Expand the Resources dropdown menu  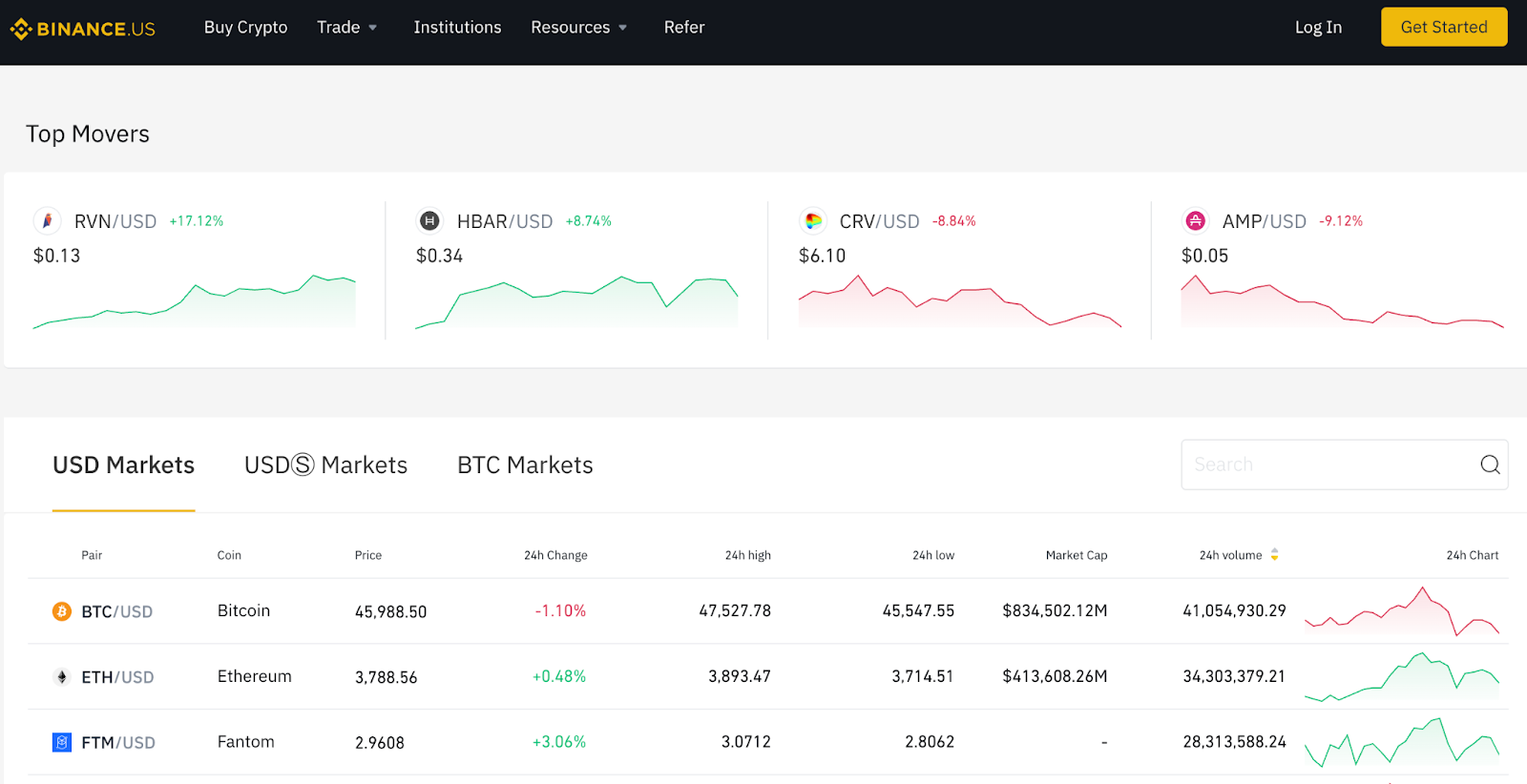(578, 28)
